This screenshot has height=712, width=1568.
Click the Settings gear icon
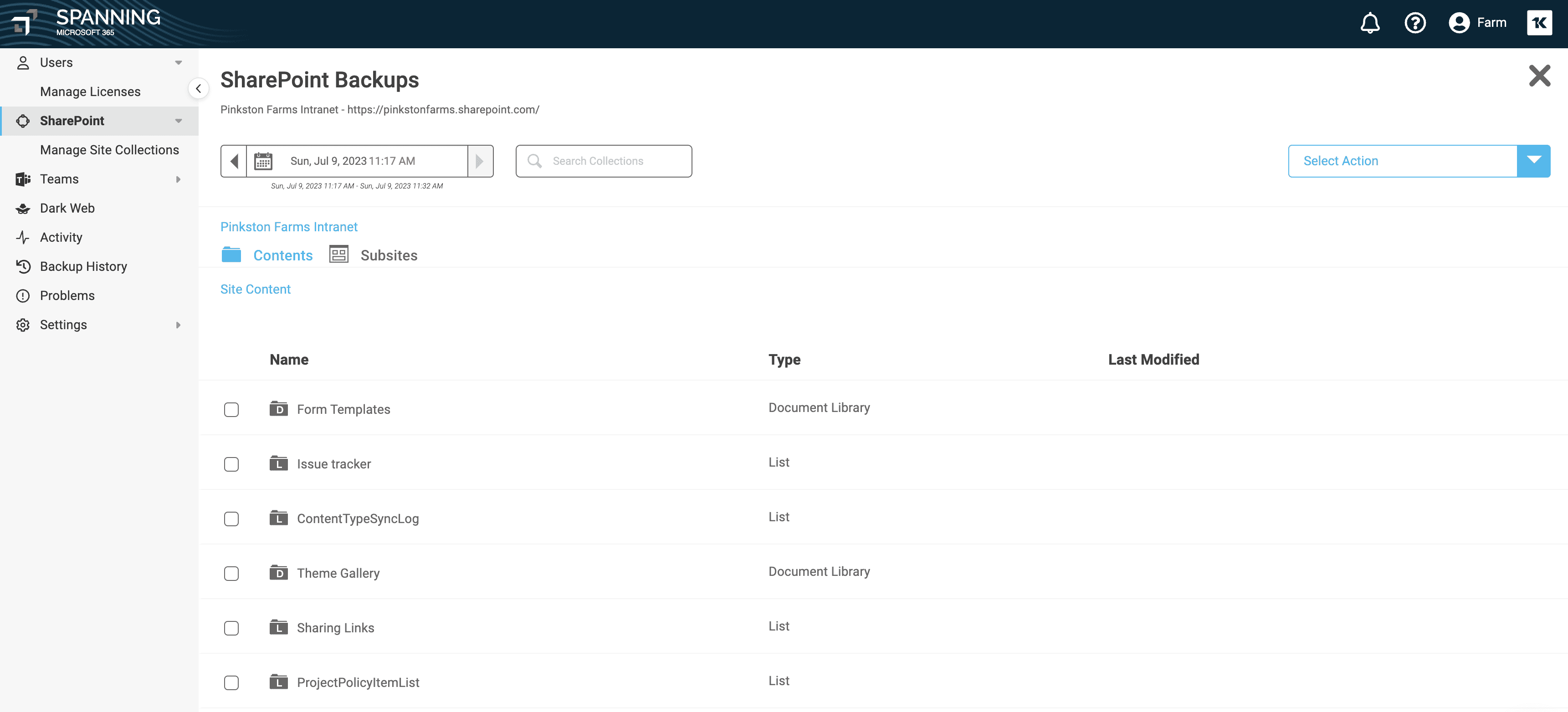(x=23, y=325)
